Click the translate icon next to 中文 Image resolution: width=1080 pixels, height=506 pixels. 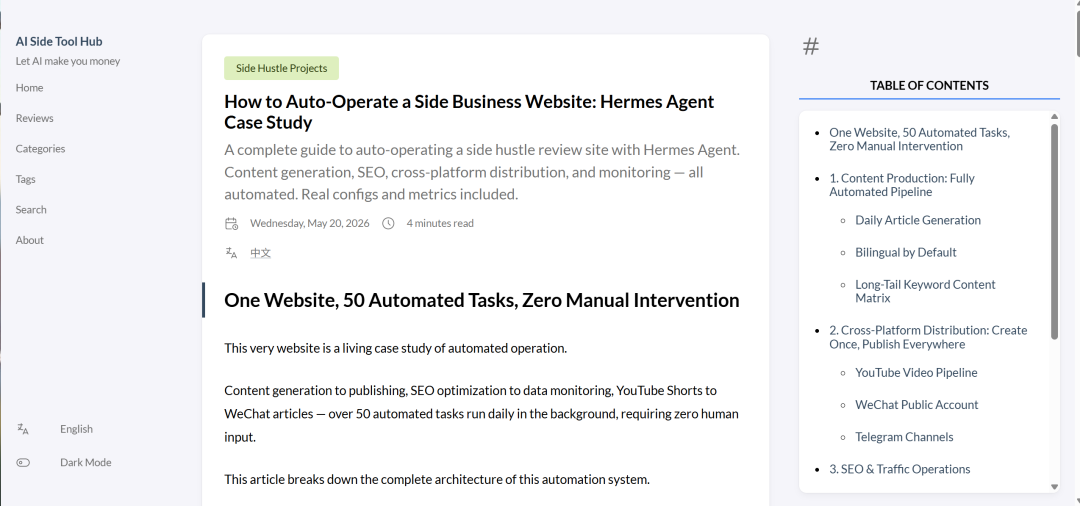click(231, 253)
